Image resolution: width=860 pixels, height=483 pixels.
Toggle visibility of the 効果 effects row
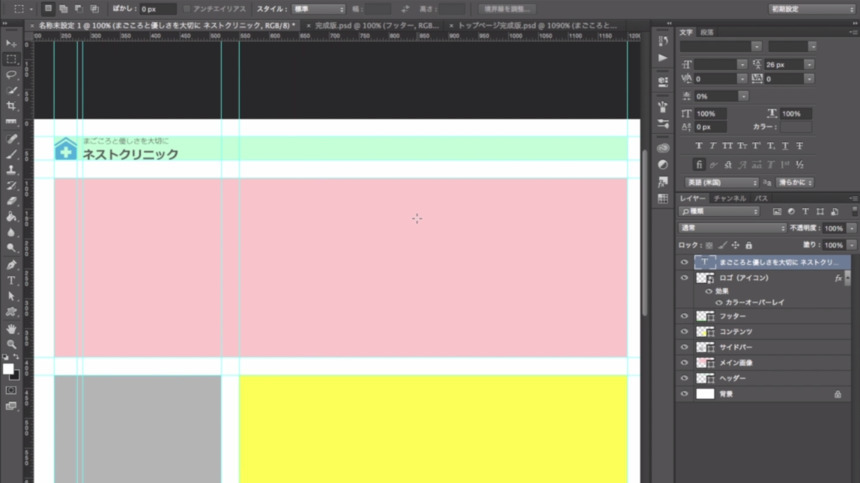(x=709, y=291)
